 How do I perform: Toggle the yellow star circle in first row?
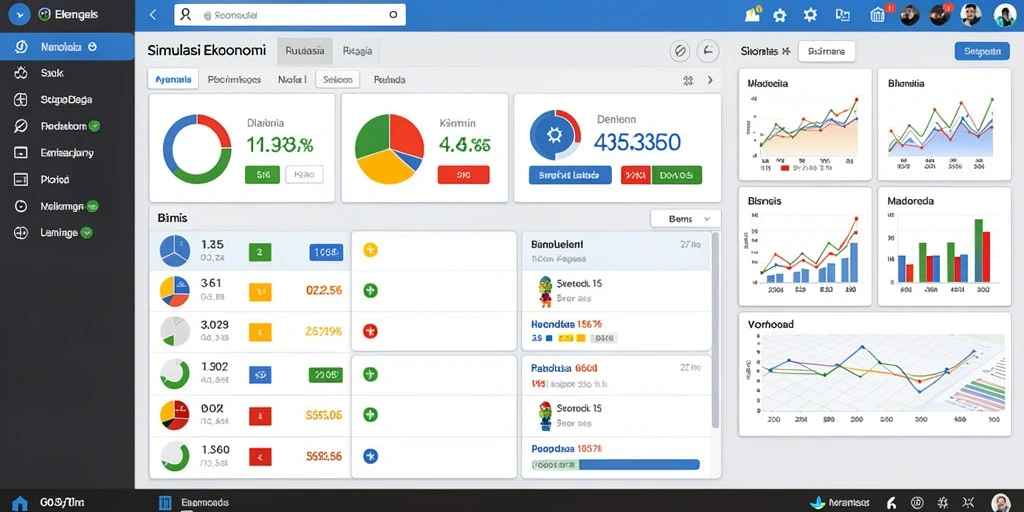point(370,249)
